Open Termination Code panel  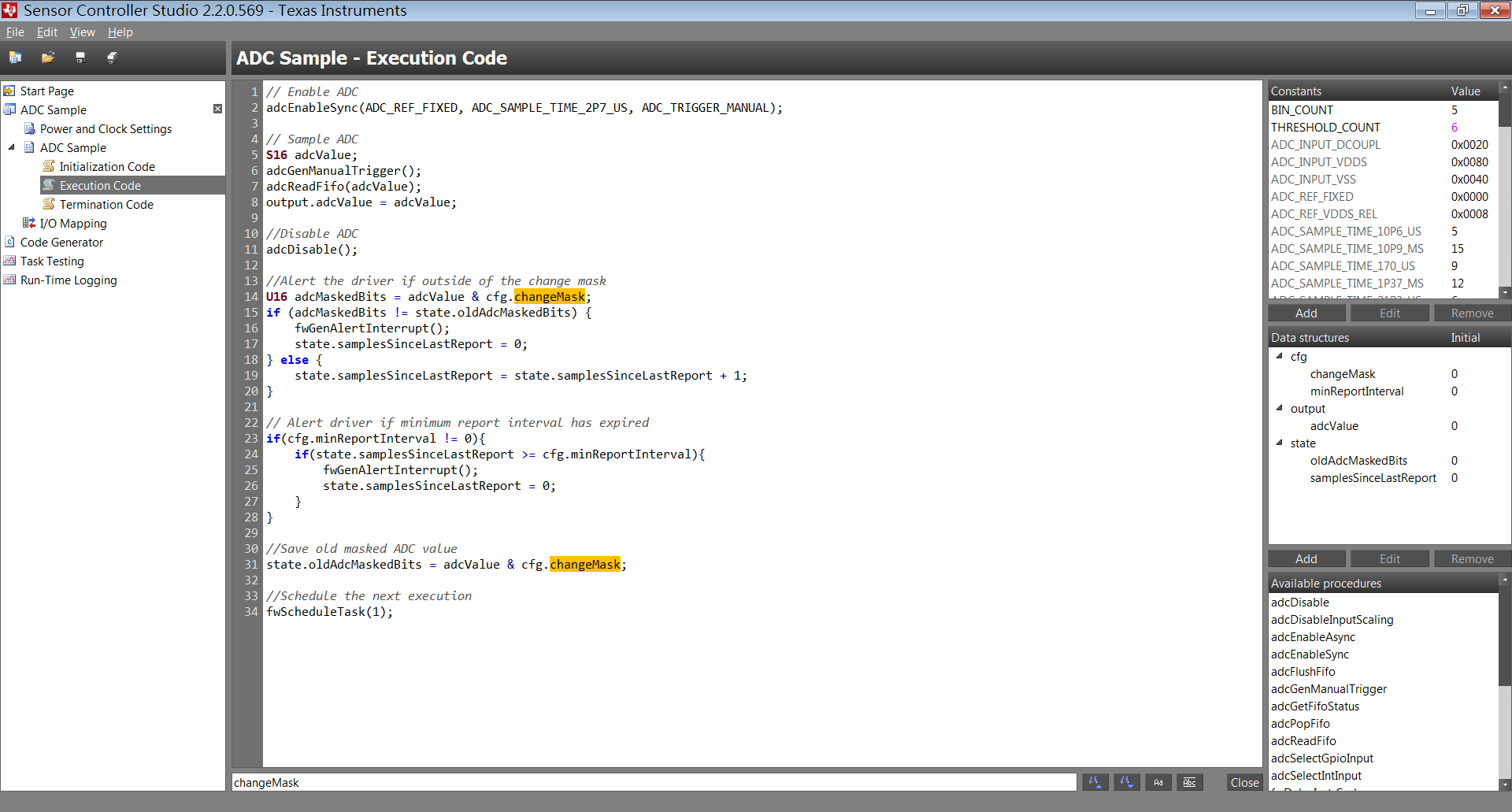pos(106,204)
